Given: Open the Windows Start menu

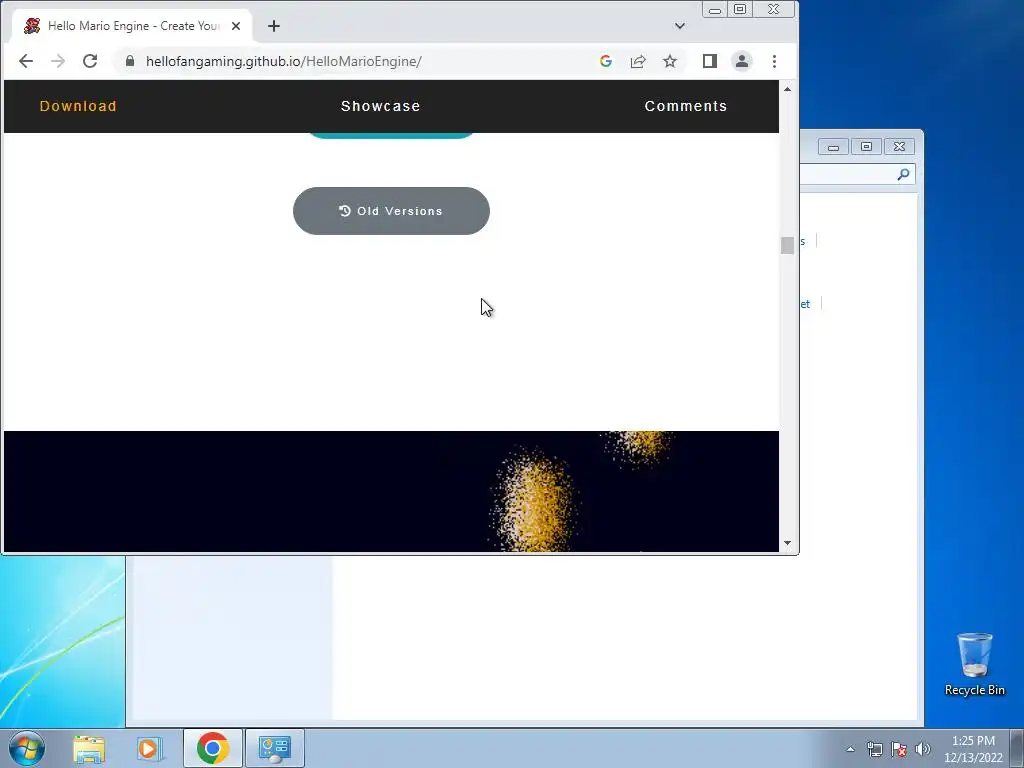Looking at the screenshot, I should (x=27, y=748).
